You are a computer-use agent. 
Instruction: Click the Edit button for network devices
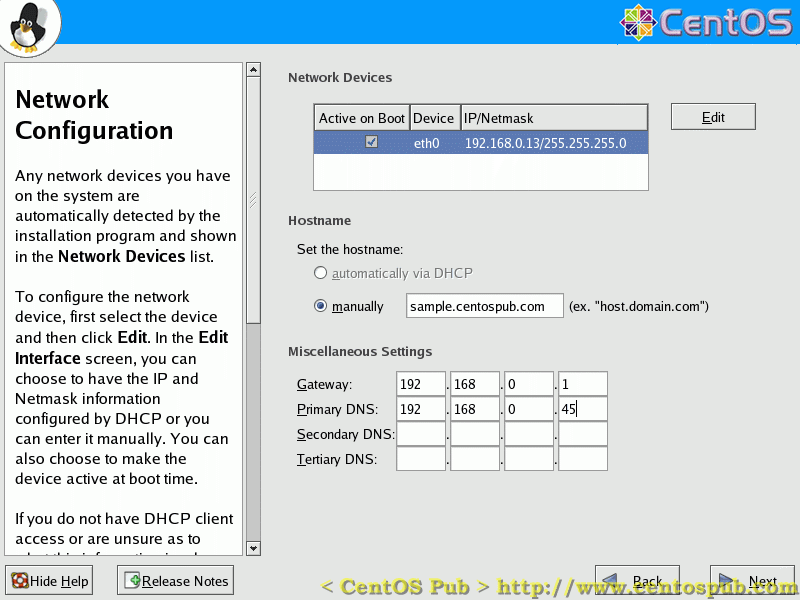tap(712, 116)
